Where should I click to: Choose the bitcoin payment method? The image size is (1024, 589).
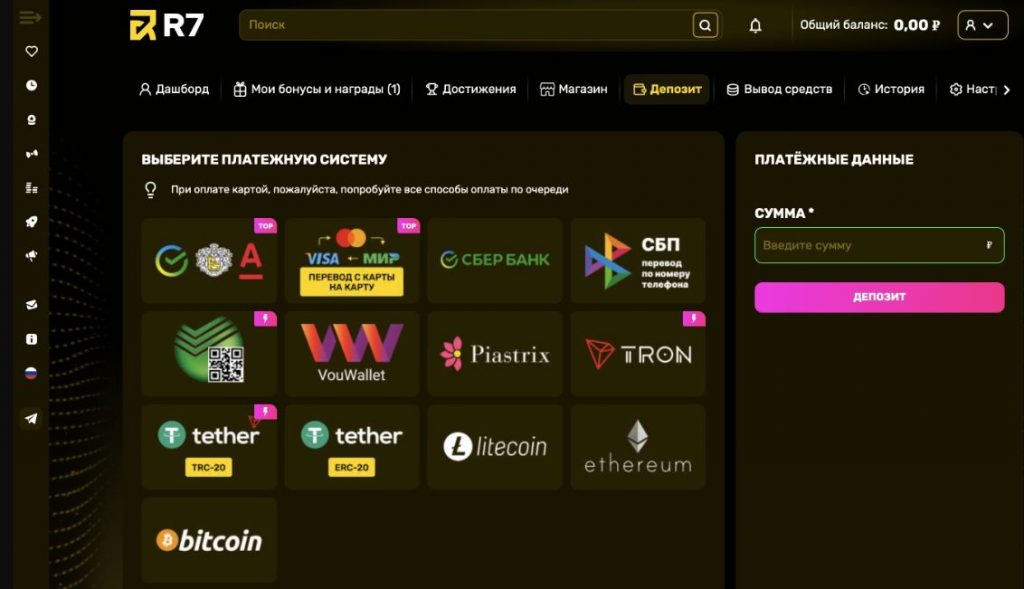(x=209, y=540)
